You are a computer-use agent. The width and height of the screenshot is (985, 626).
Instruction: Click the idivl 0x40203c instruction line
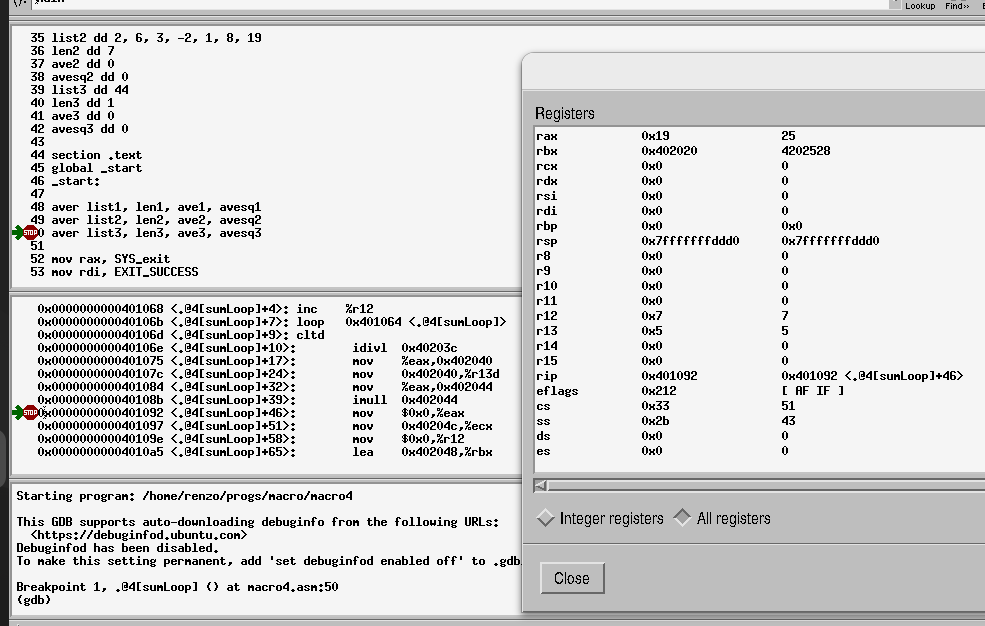pyautogui.click(x=248, y=348)
